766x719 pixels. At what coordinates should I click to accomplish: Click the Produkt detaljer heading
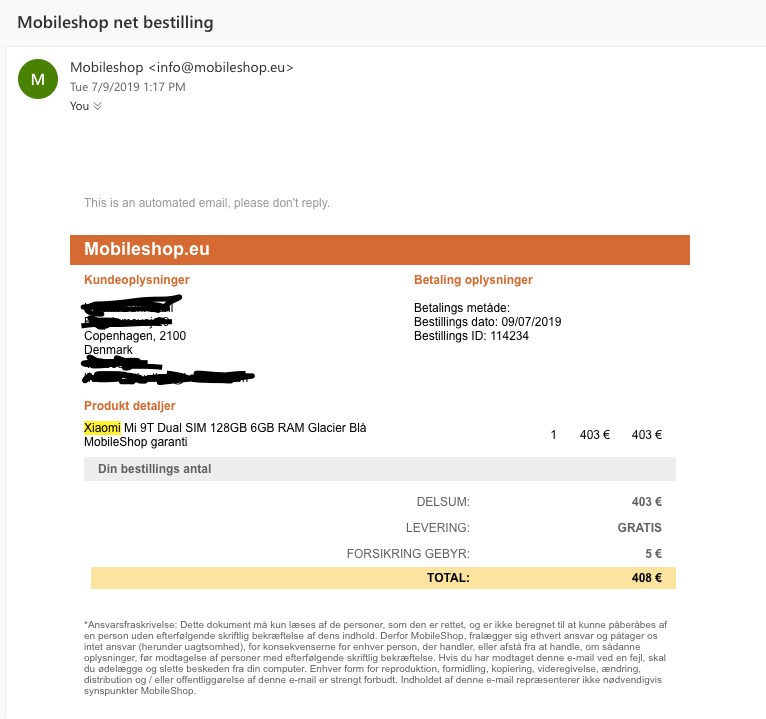[130, 406]
